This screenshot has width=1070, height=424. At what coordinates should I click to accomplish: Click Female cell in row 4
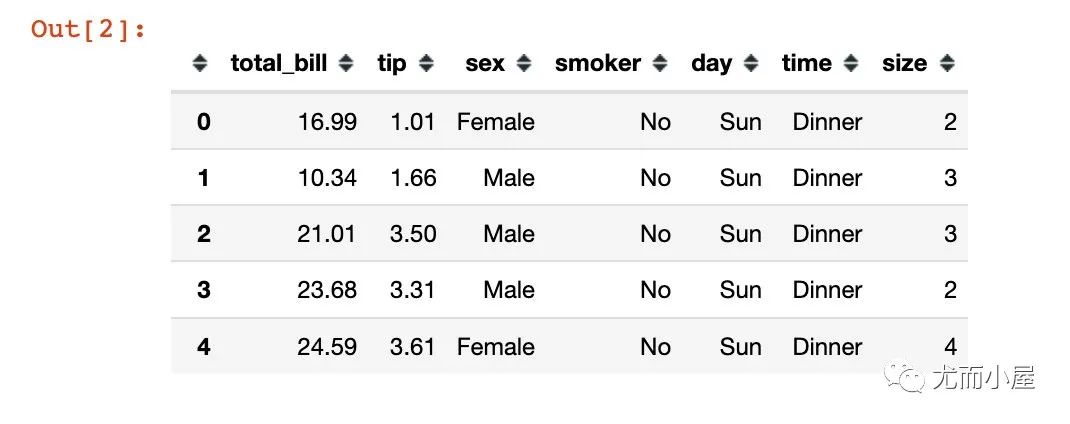point(495,347)
